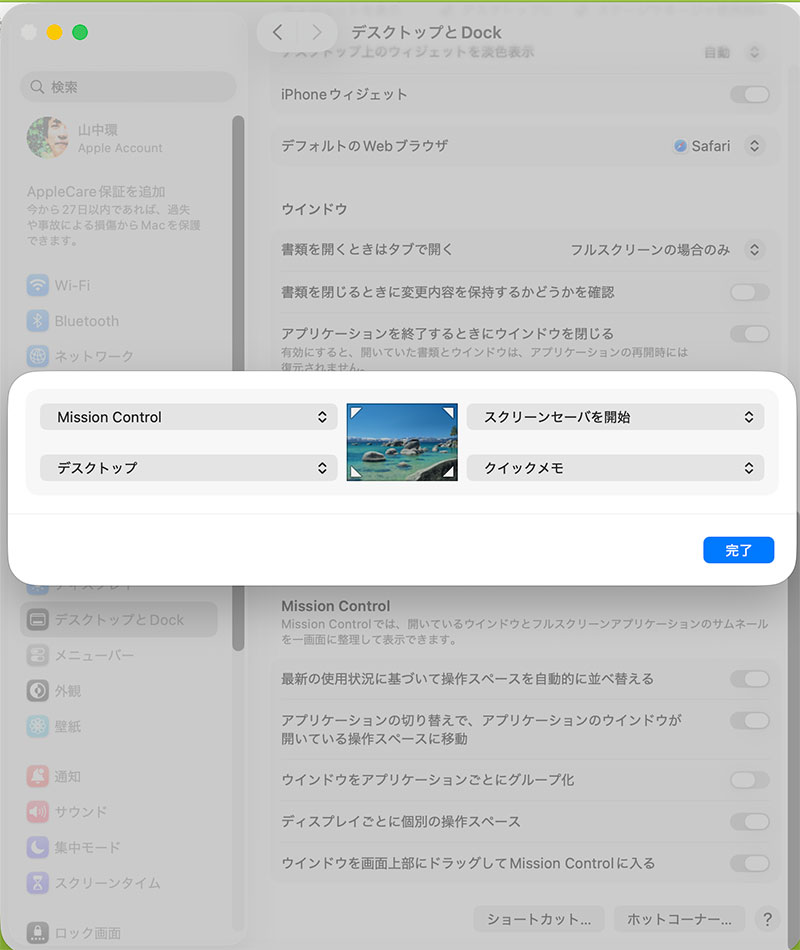Select スクリーンタイム in the sidebar
This screenshot has height=950, width=800.
107,883
